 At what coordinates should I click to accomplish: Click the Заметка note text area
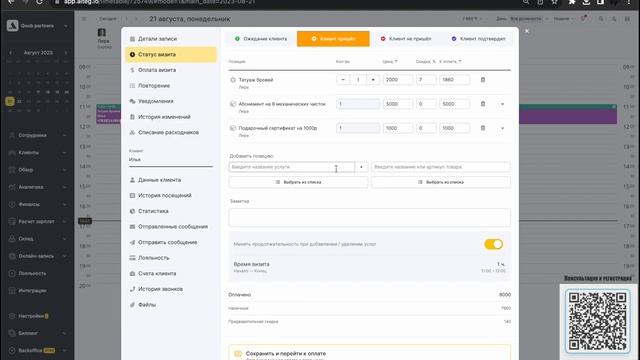[x=369, y=217]
